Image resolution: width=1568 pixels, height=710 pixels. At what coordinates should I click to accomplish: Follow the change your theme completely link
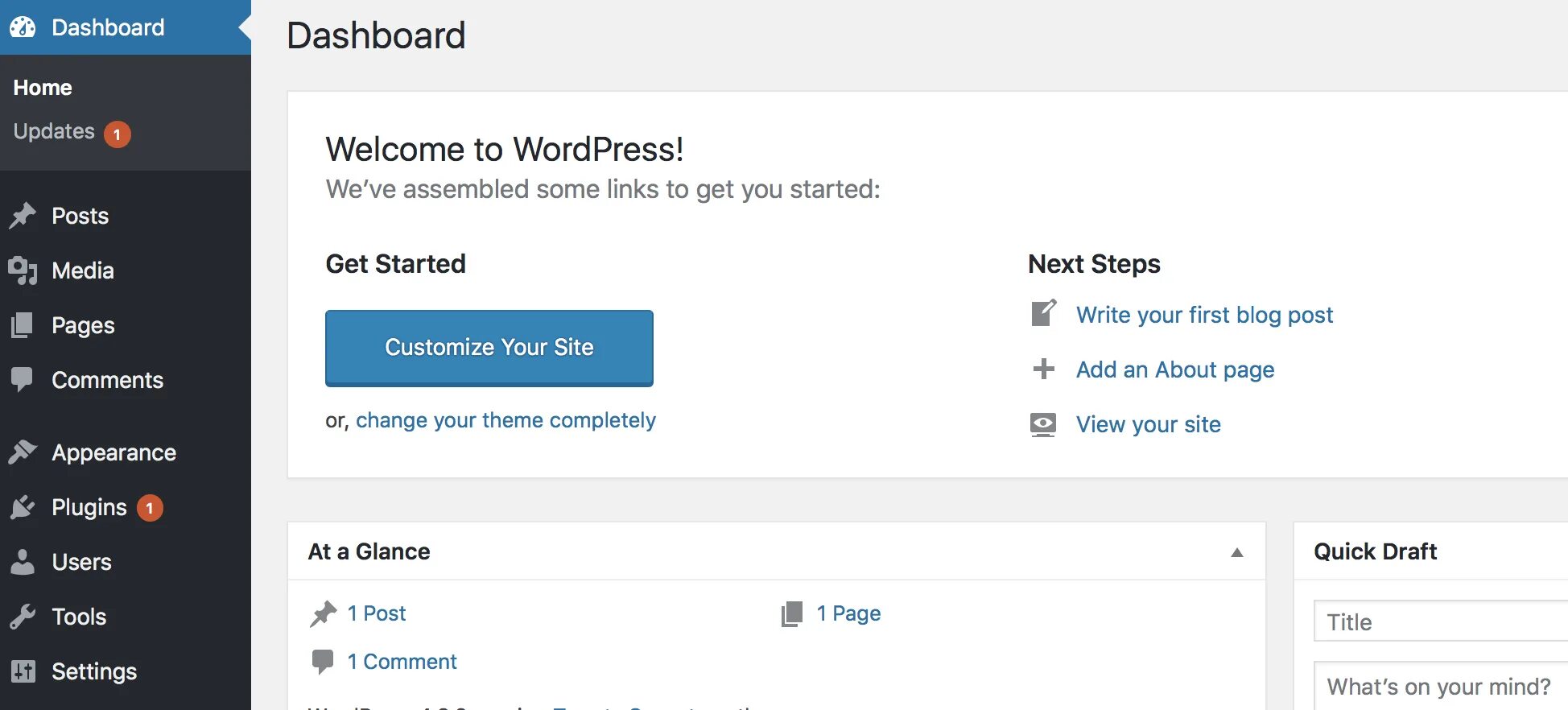click(505, 420)
